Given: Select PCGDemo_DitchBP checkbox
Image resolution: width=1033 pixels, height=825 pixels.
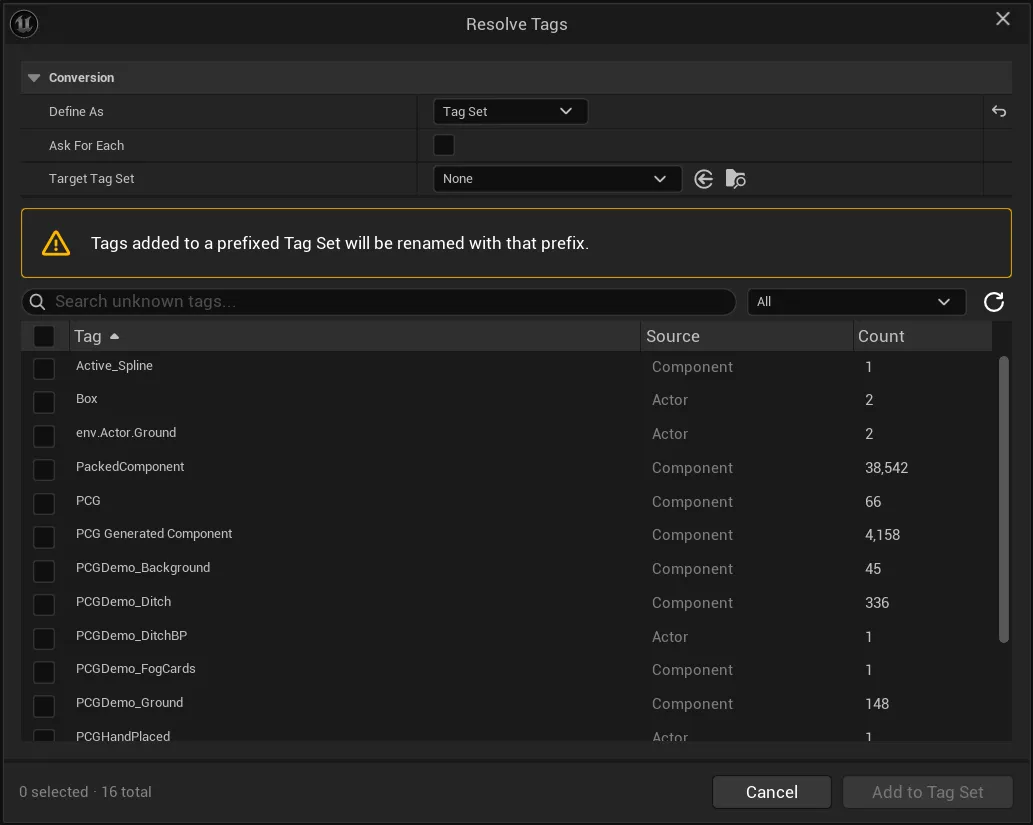Looking at the screenshot, I should point(44,639).
